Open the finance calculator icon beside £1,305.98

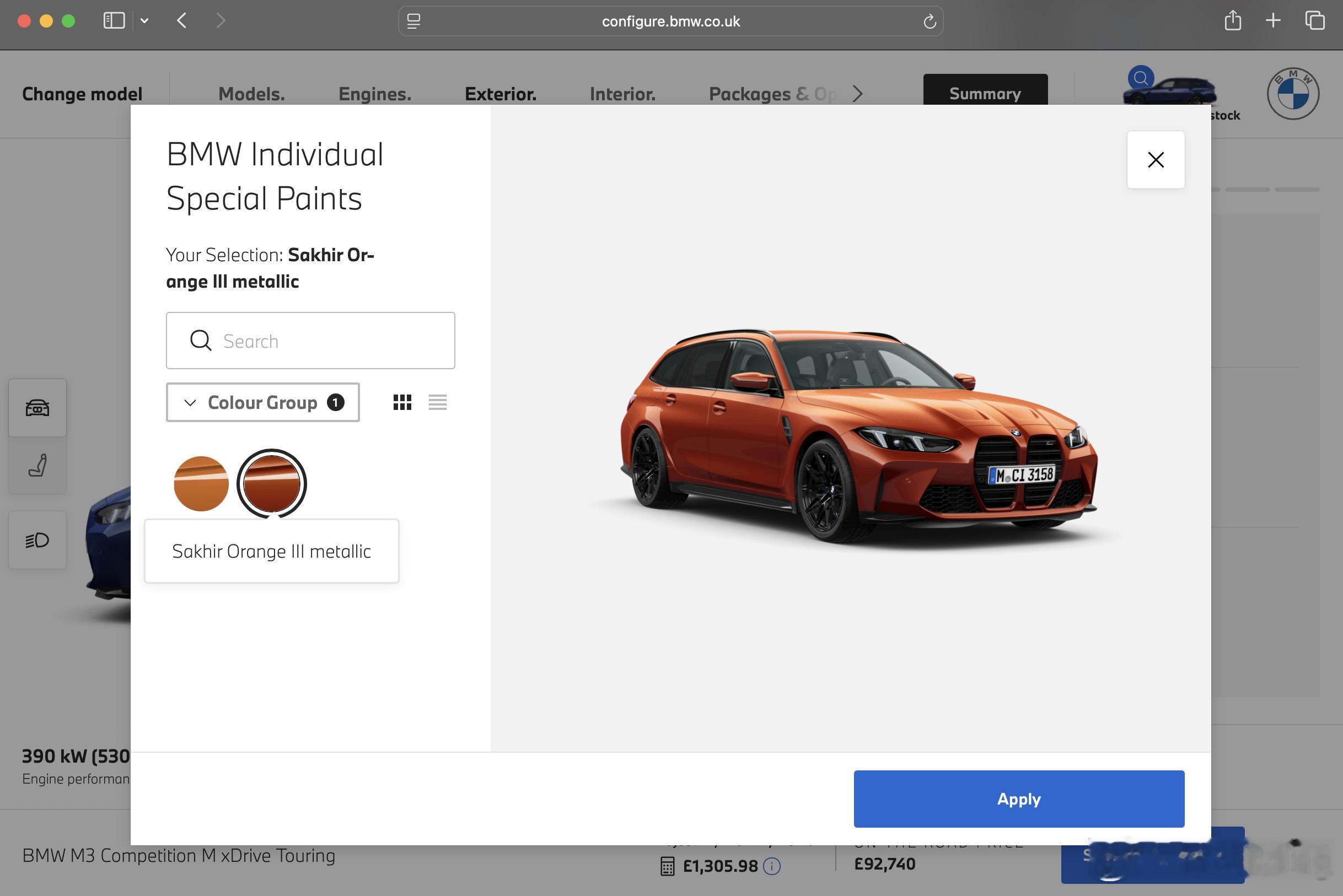(x=667, y=866)
